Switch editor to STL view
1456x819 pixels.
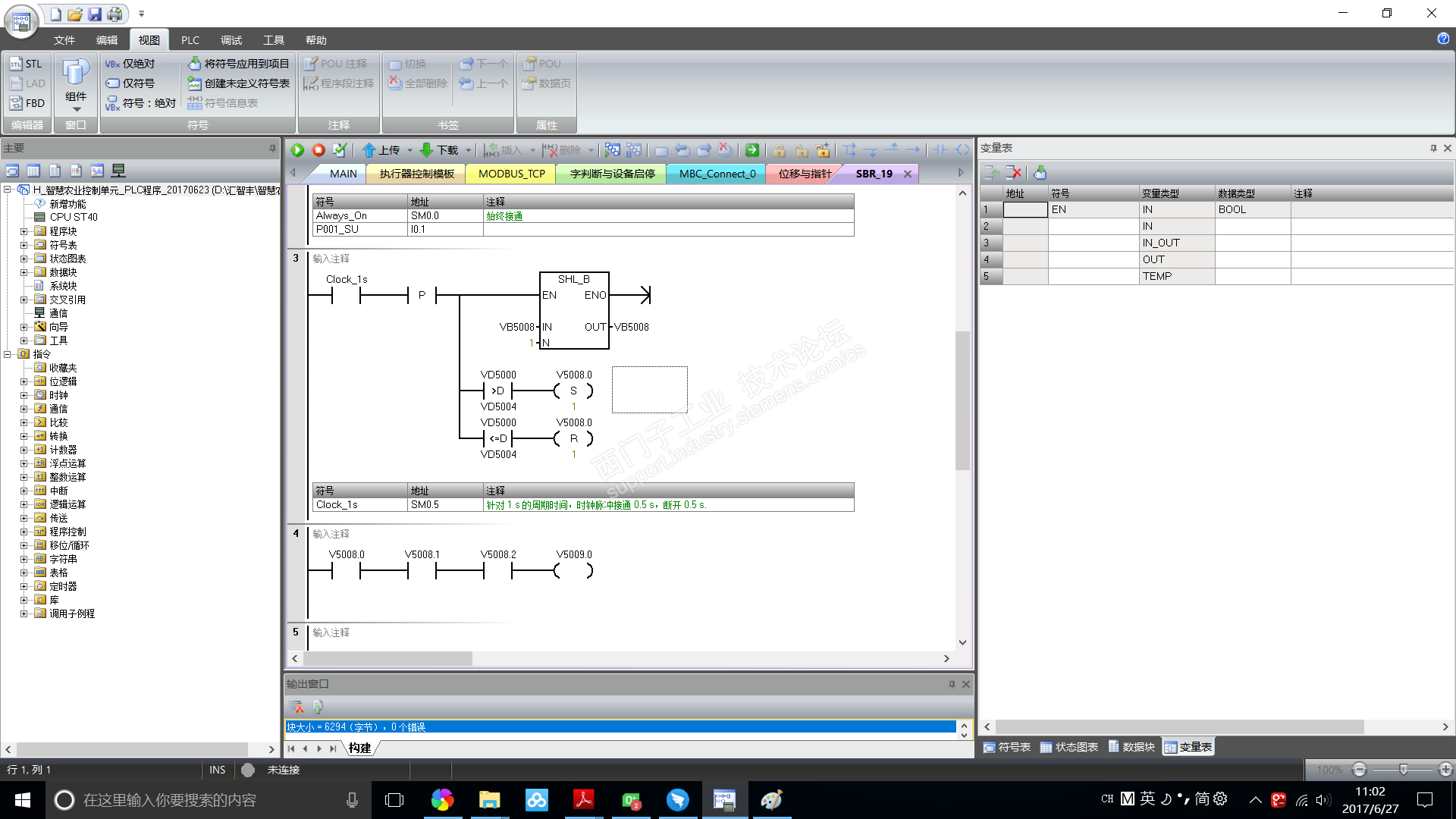pos(27,64)
